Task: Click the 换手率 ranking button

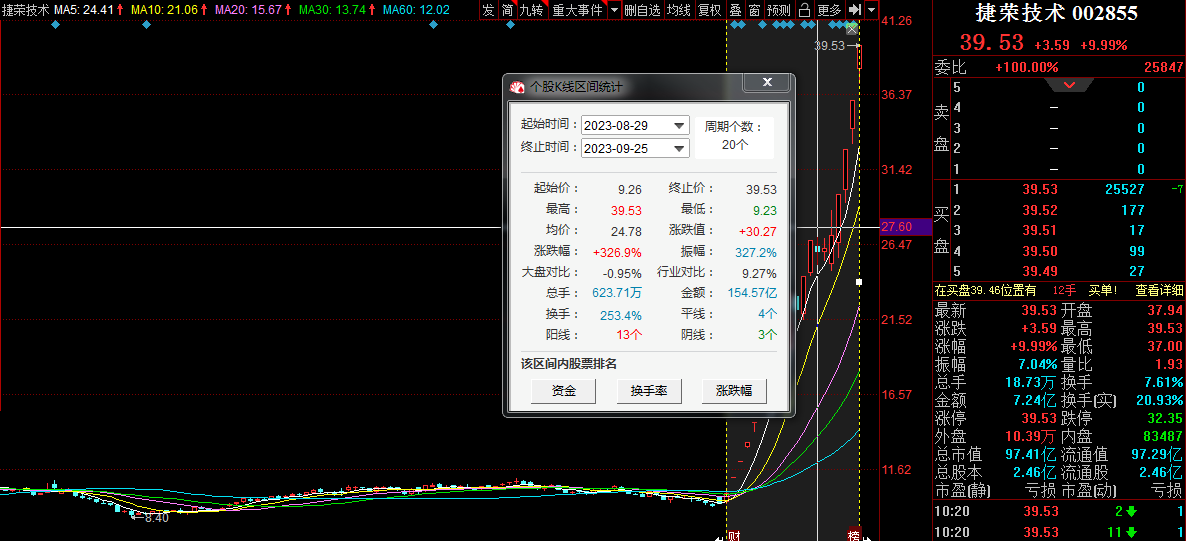Action: [649, 391]
